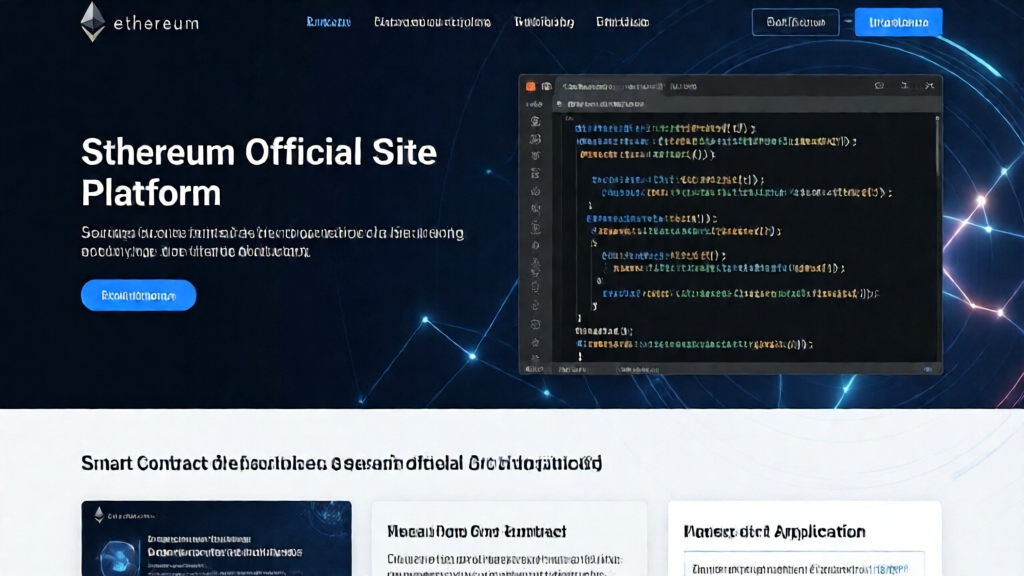Click the orange icon in code editor title bar
The height and width of the screenshot is (576, 1024).
pos(530,86)
